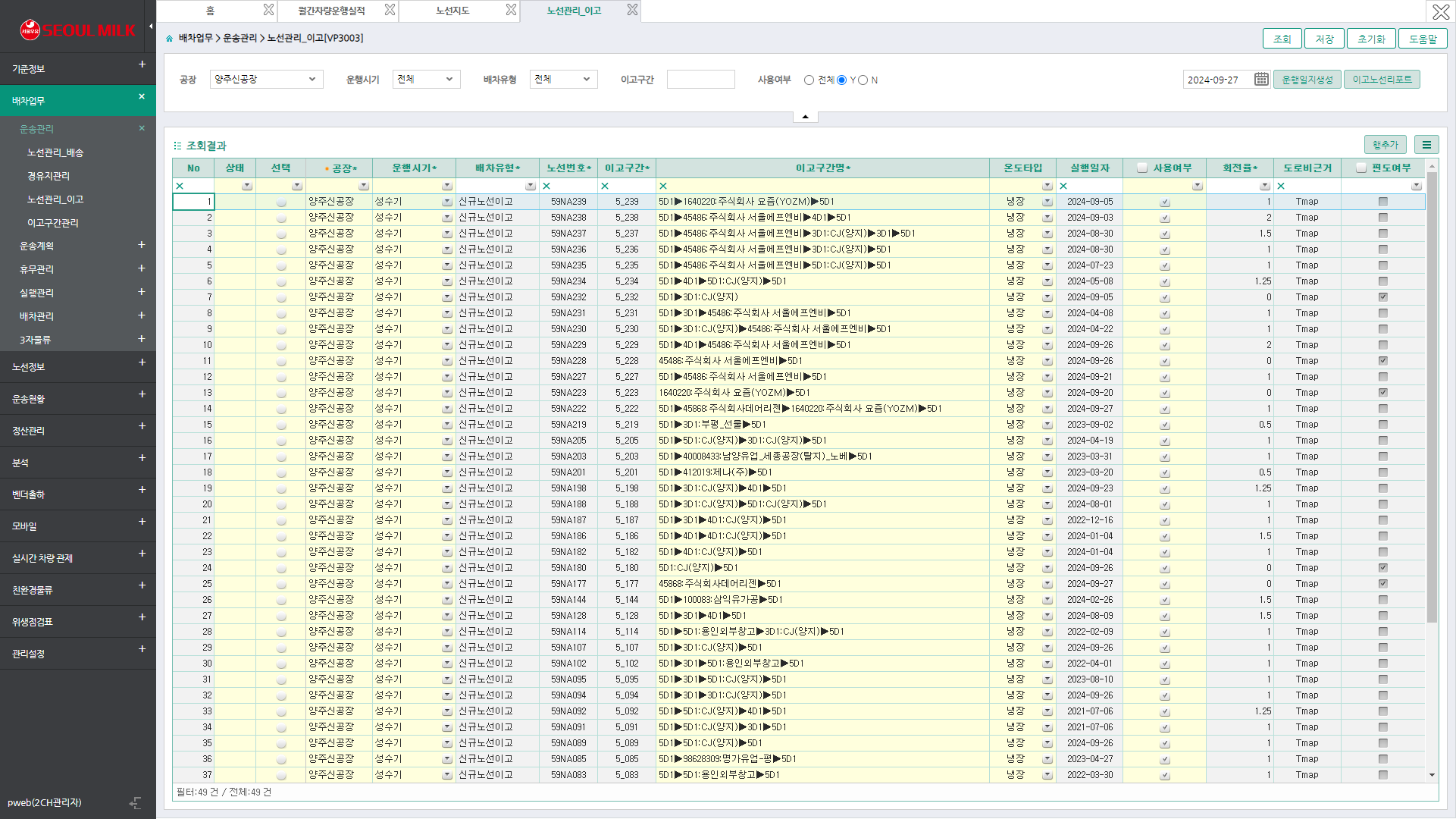Viewport: 1456px width, 819px height.
Task: Clear the 실행일자 column filter X
Action: click(x=1063, y=186)
